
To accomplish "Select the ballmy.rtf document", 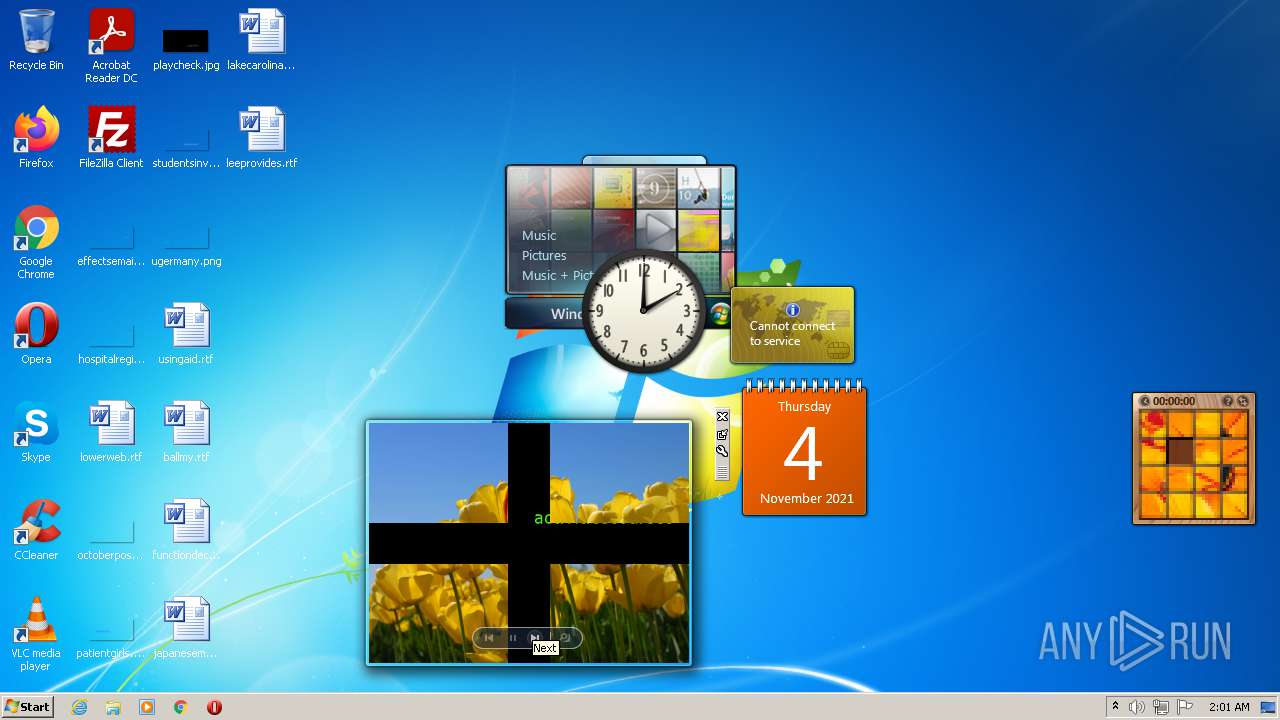I will pyautogui.click(x=186, y=432).
